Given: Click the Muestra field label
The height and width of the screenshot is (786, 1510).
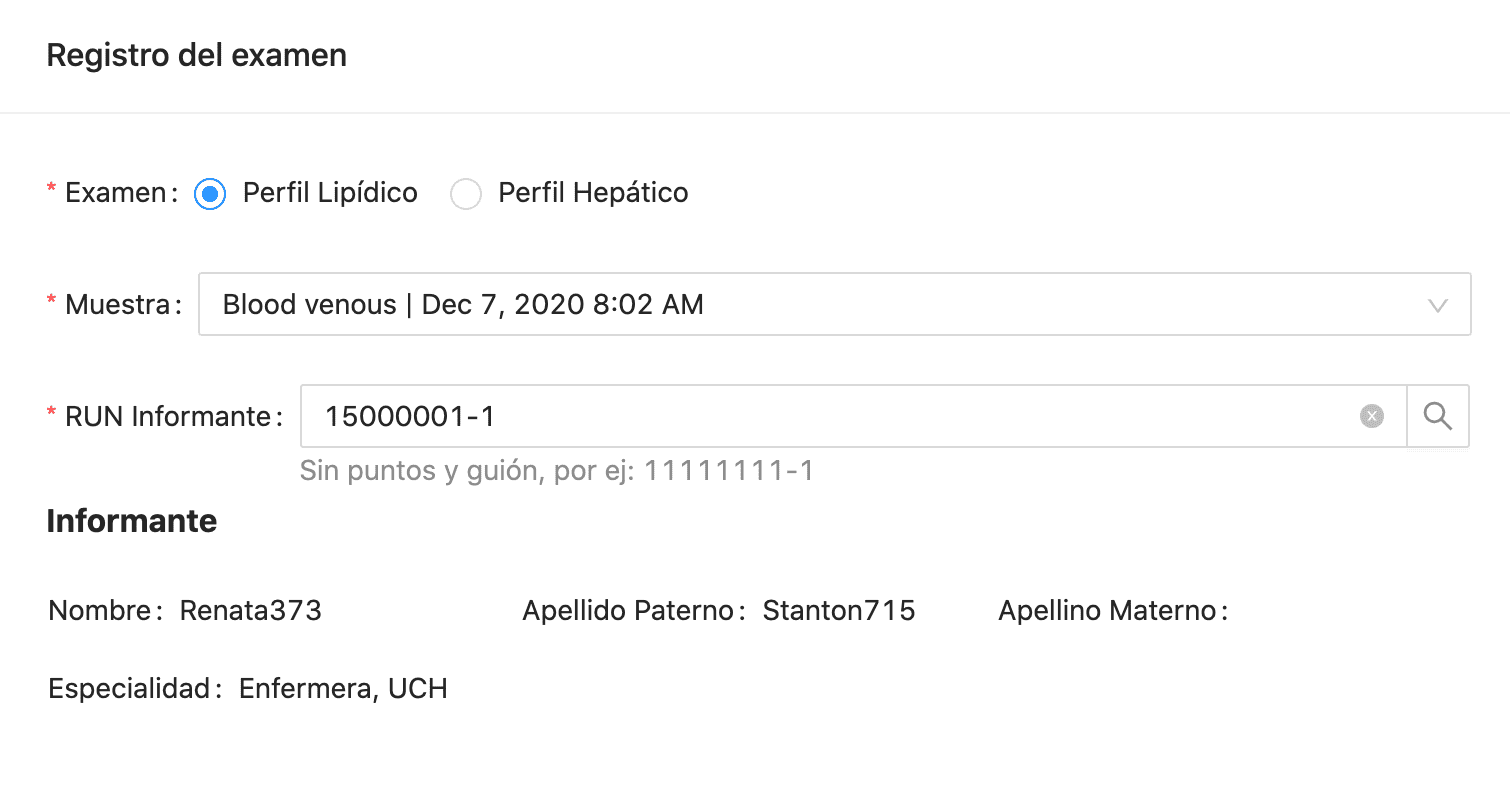Looking at the screenshot, I should pyautogui.click(x=118, y=304).
